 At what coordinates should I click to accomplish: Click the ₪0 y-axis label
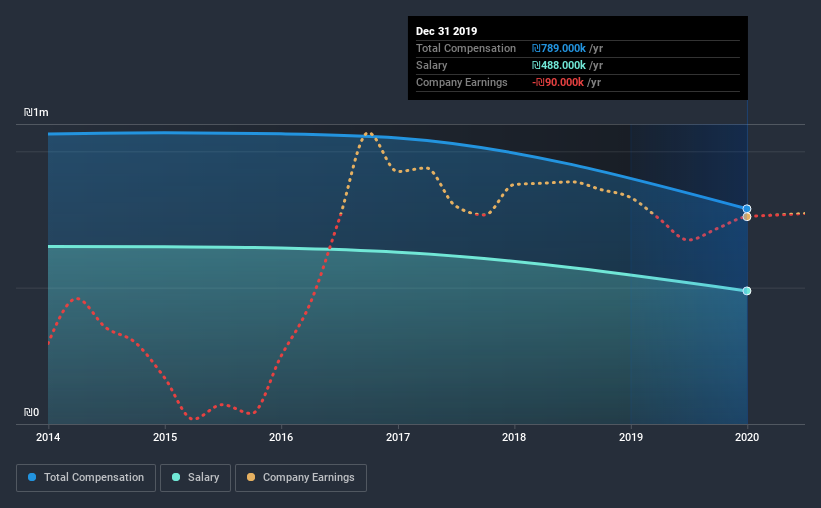tap(31, 412)
